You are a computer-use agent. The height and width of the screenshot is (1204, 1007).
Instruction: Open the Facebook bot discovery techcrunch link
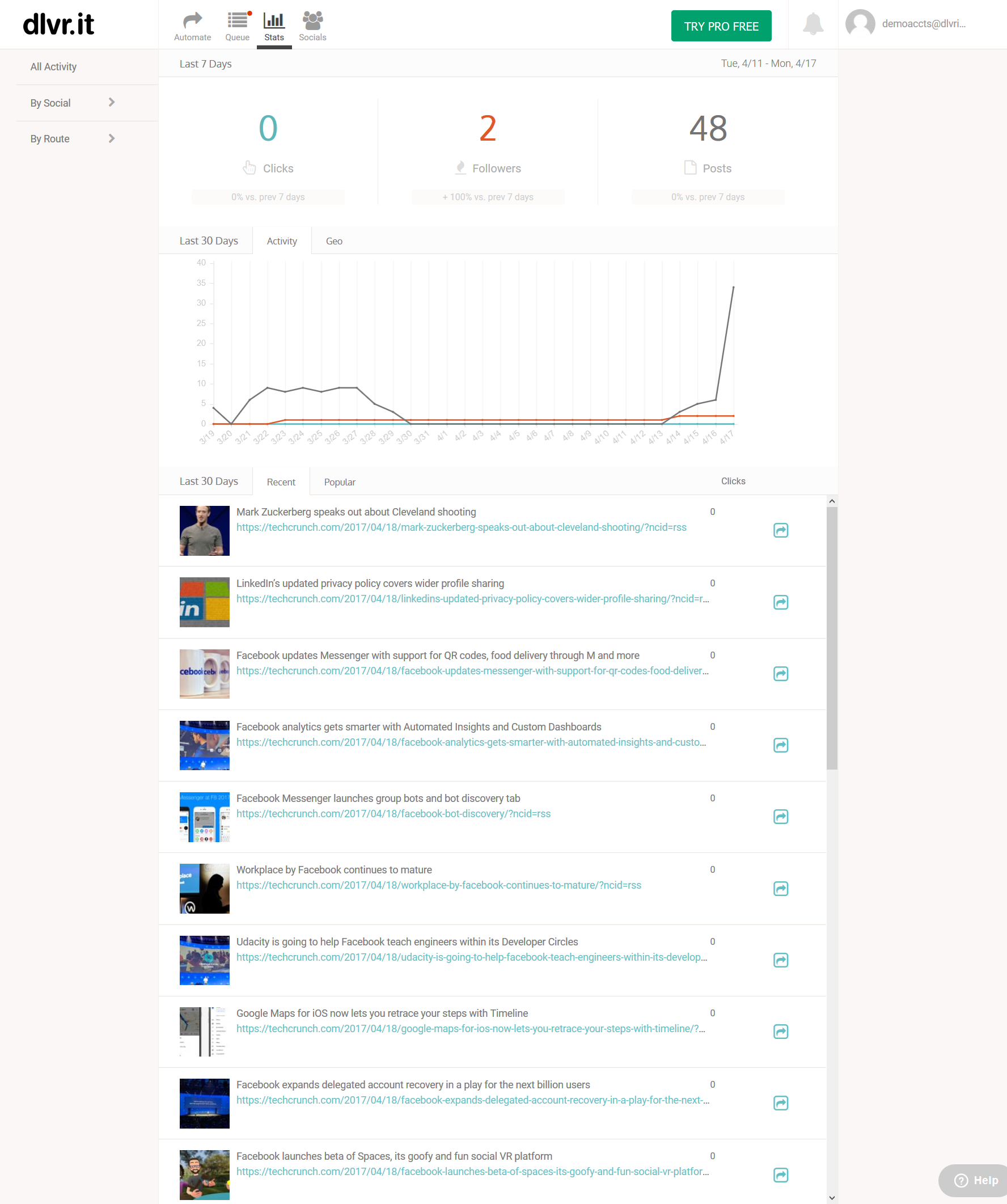tap(392, 814)
